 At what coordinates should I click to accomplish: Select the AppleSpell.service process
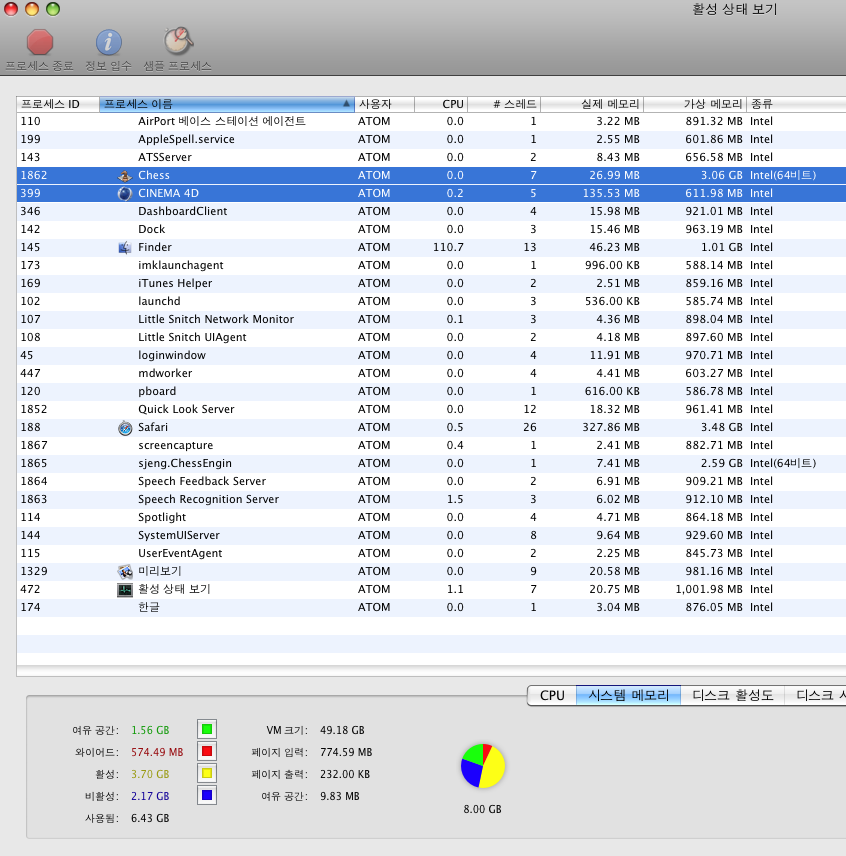coord(431,139)
